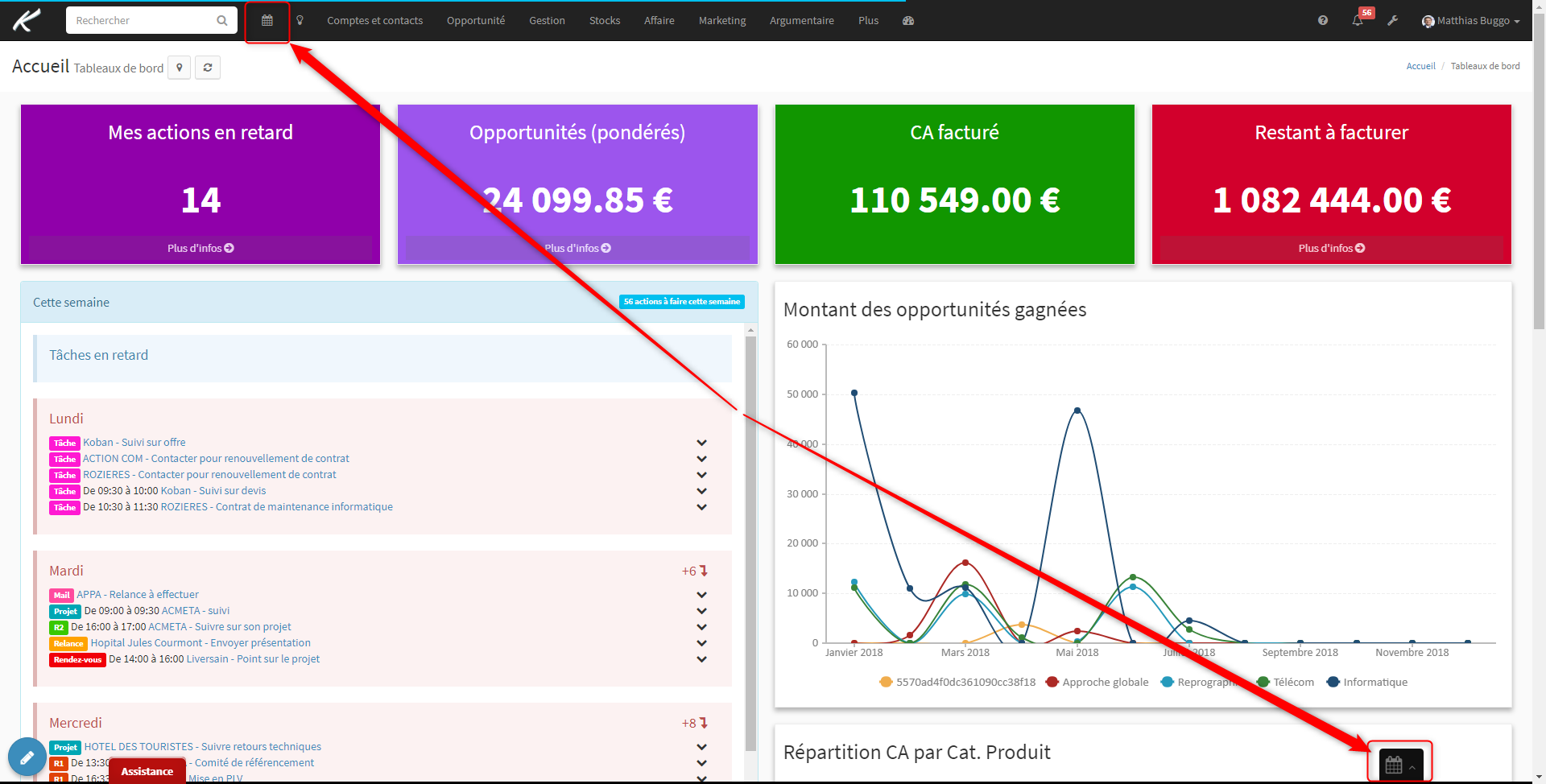Open the Comptes et contacts menu
Viewport: 1546px width, 784px height.
pos(374,21)
